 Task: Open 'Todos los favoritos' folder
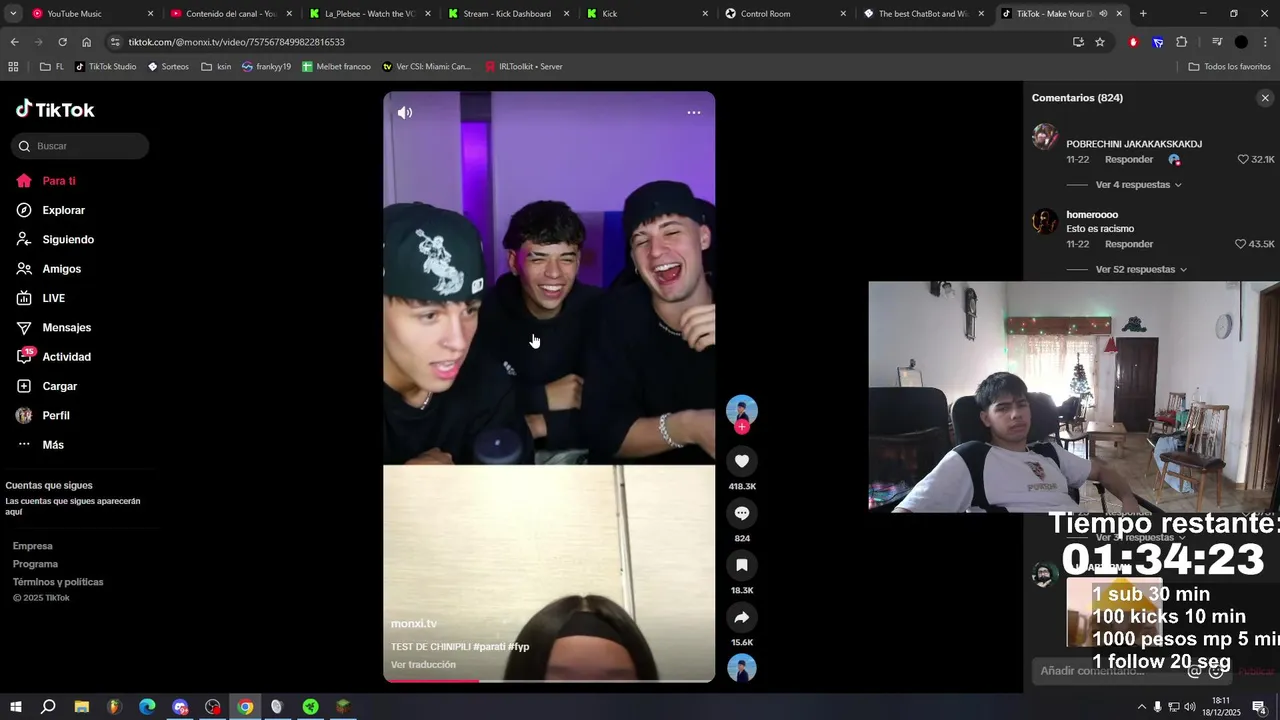click(x=1229, y=67)
